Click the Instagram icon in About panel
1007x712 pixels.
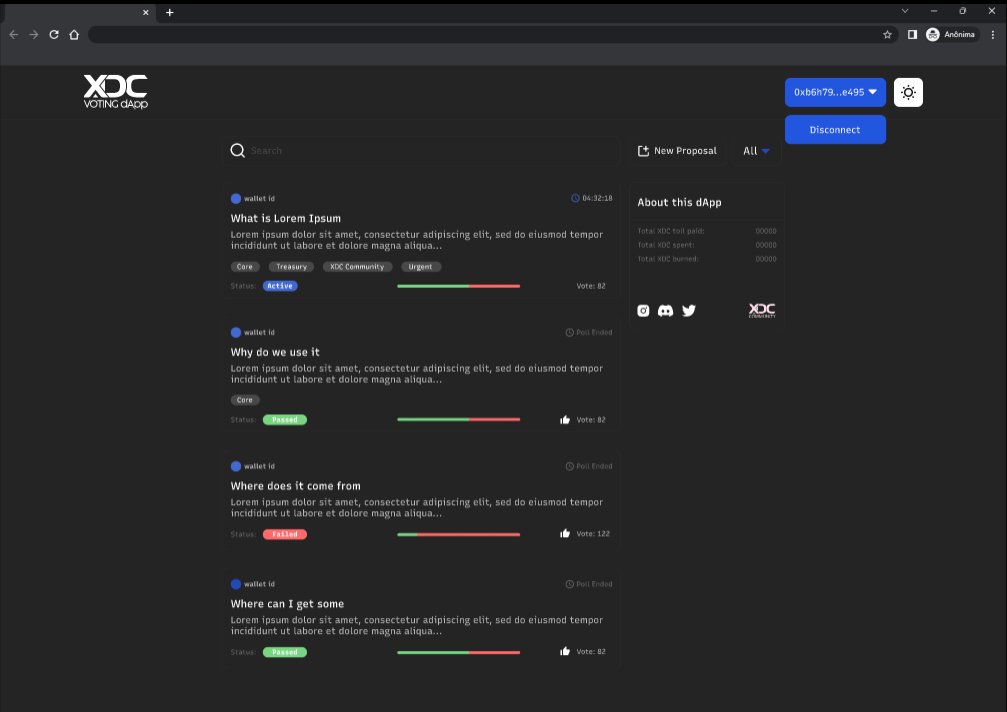[x=643, y=310]
